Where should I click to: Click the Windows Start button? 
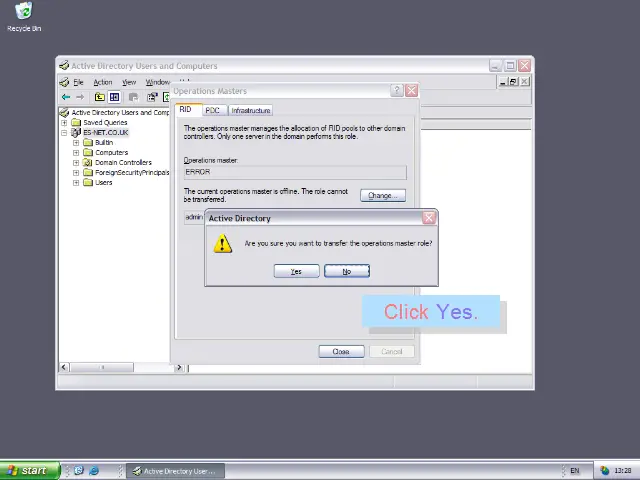click(x=30, y=471)
